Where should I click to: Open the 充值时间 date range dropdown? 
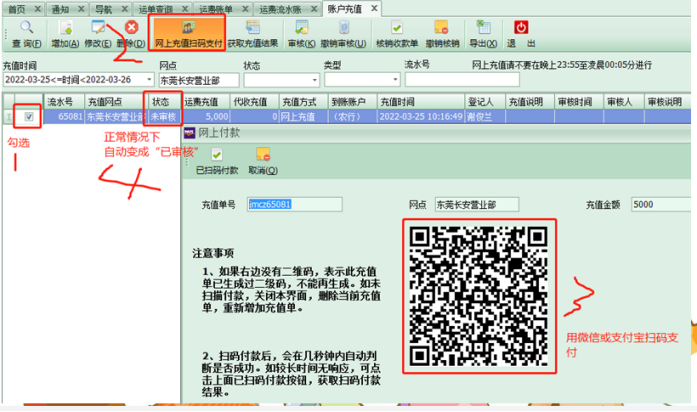(x=149, y=80)
